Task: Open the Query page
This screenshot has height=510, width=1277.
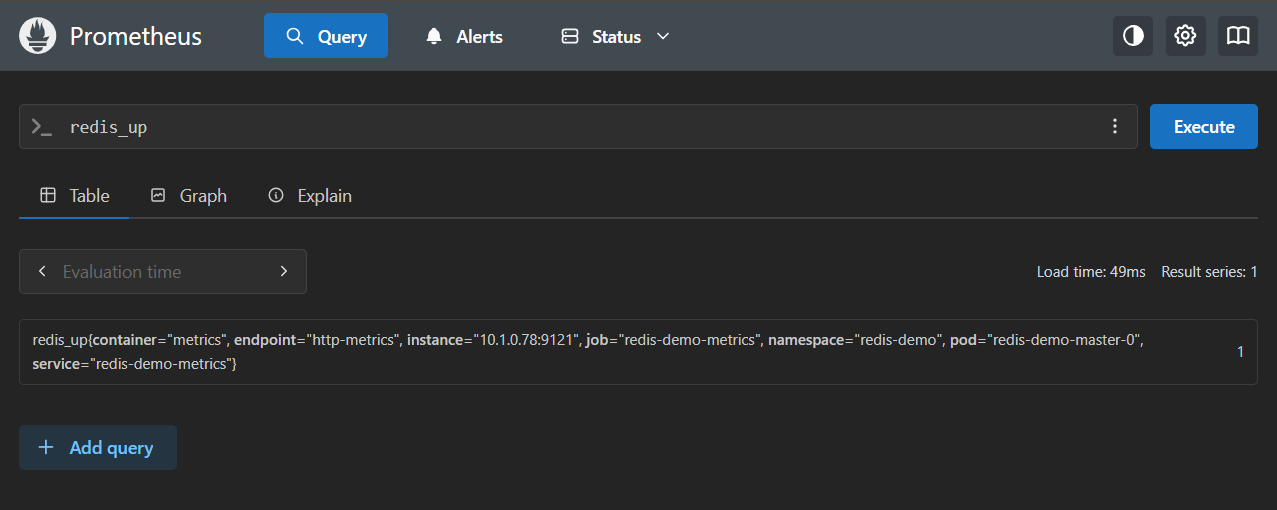Action: pos(326,36)
